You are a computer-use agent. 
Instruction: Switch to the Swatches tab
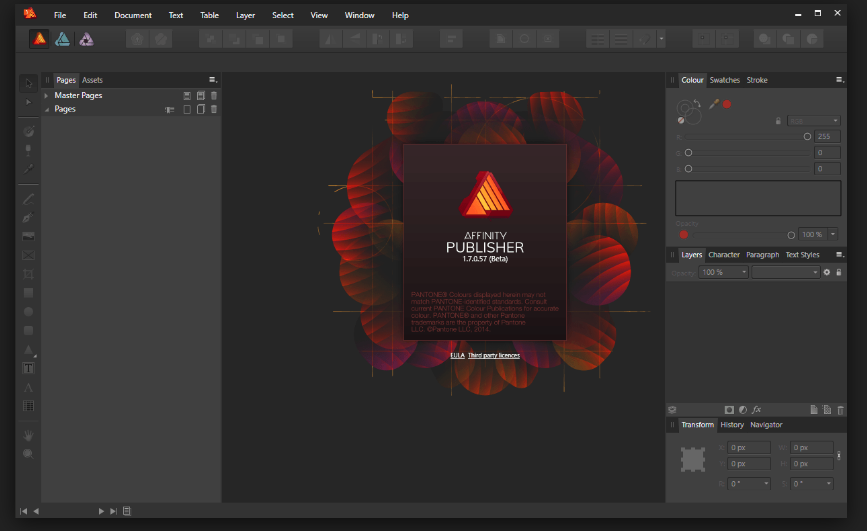click(724, 80)
